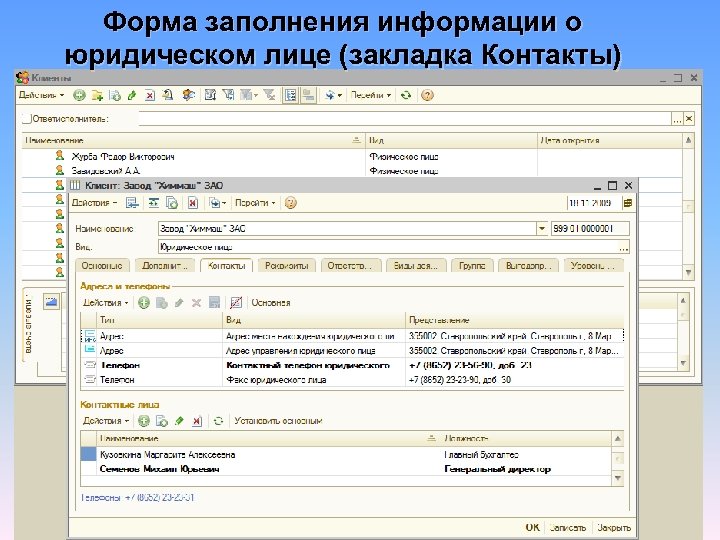720x540 pixels.
Task: Open the calendar picker next to the date
Action: tap(628, 202)
